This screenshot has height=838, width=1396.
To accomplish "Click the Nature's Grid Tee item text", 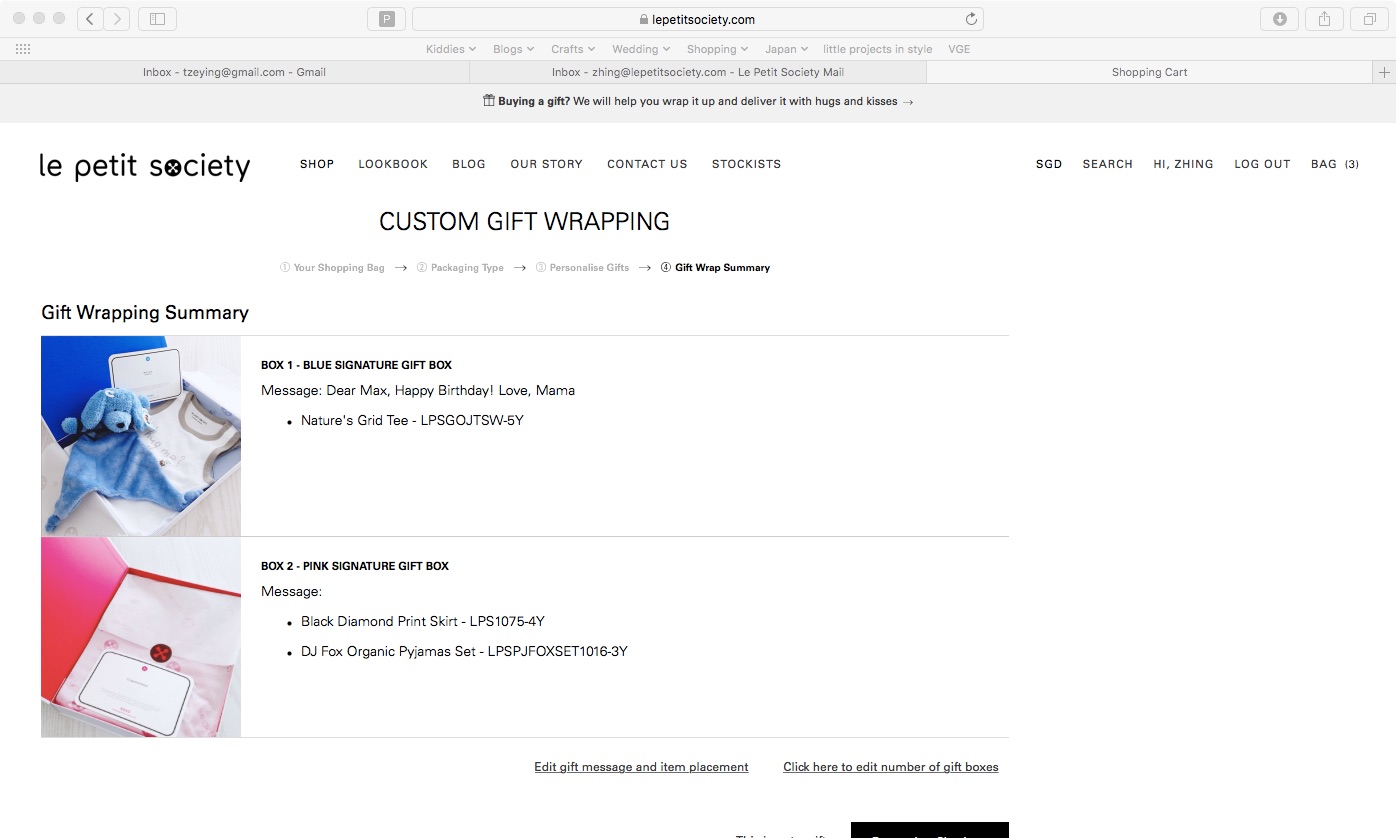I will (412, 421).
